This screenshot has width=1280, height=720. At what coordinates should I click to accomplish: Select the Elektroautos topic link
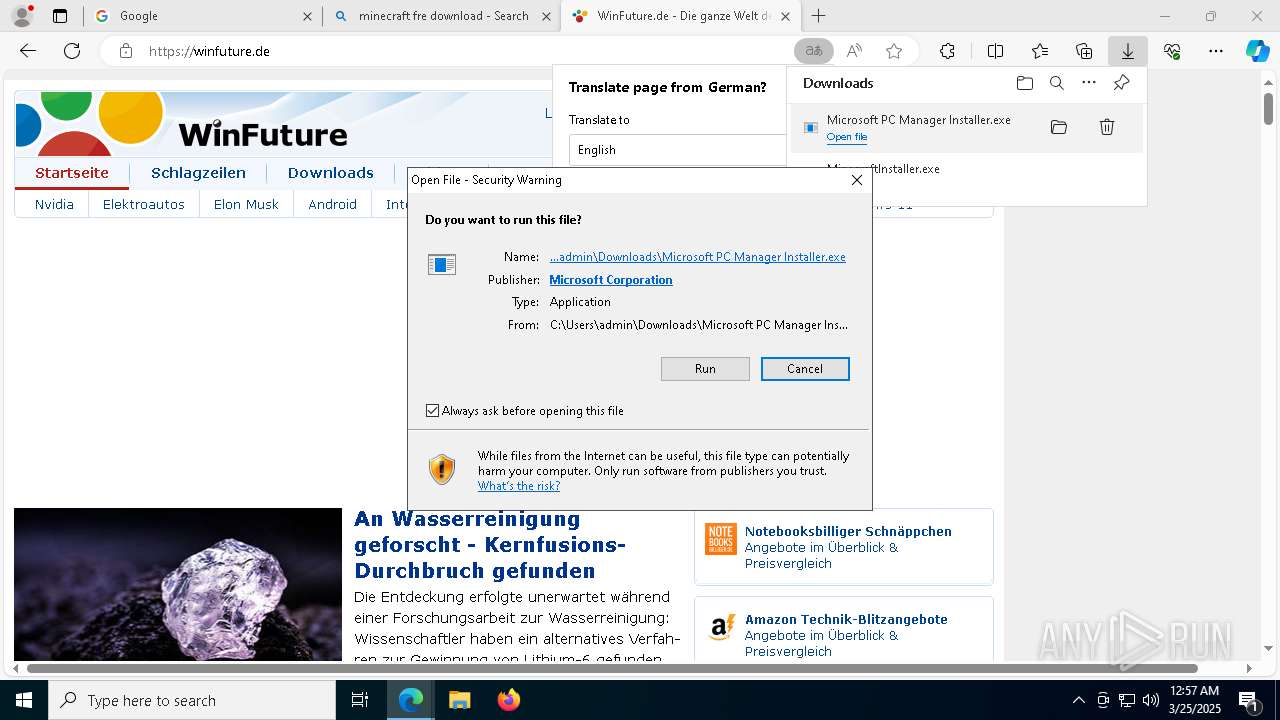coord(144,204)
